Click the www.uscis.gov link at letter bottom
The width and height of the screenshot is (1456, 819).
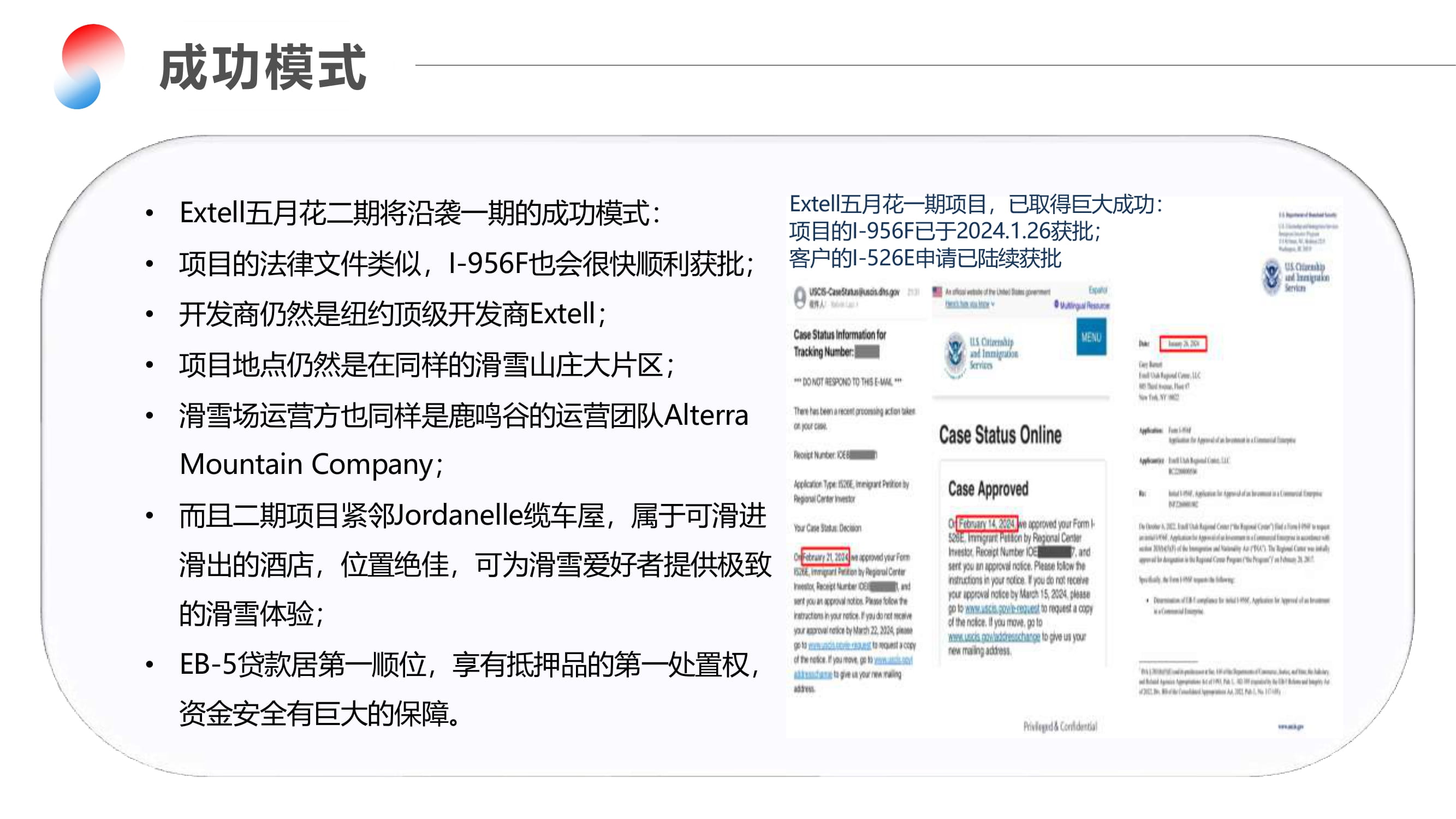tap(1291, 727)
